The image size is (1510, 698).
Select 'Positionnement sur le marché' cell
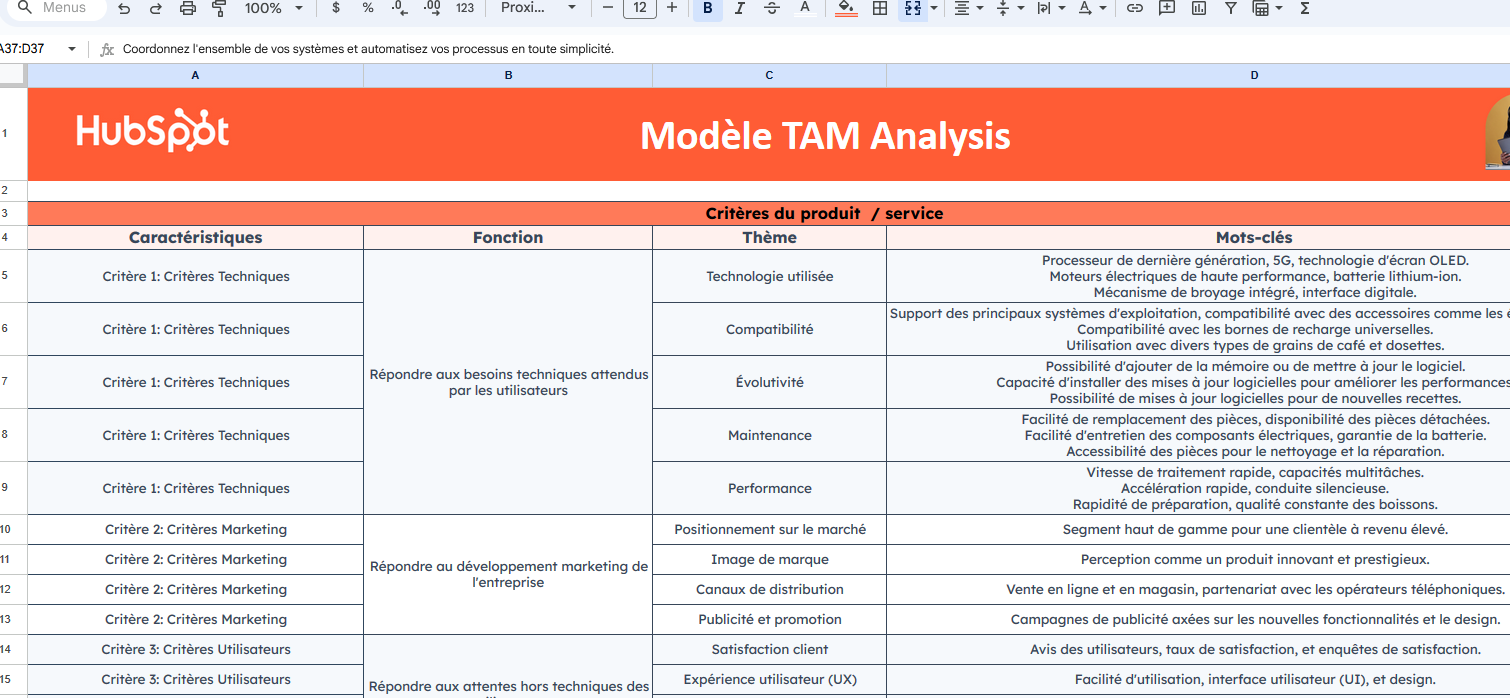click(769, 529)
